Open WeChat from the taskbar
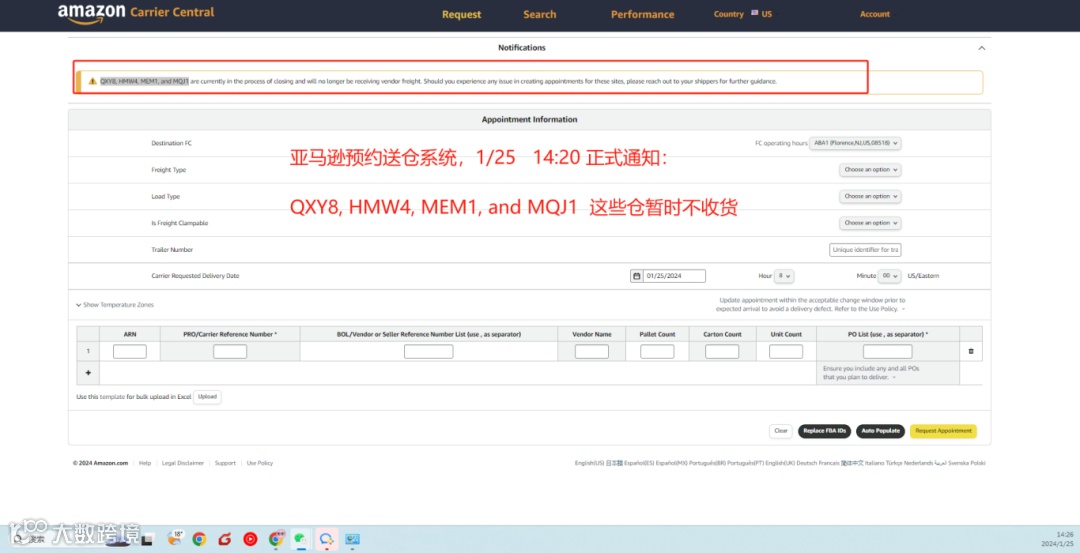 pyautogui.click(x=301, y=539)
